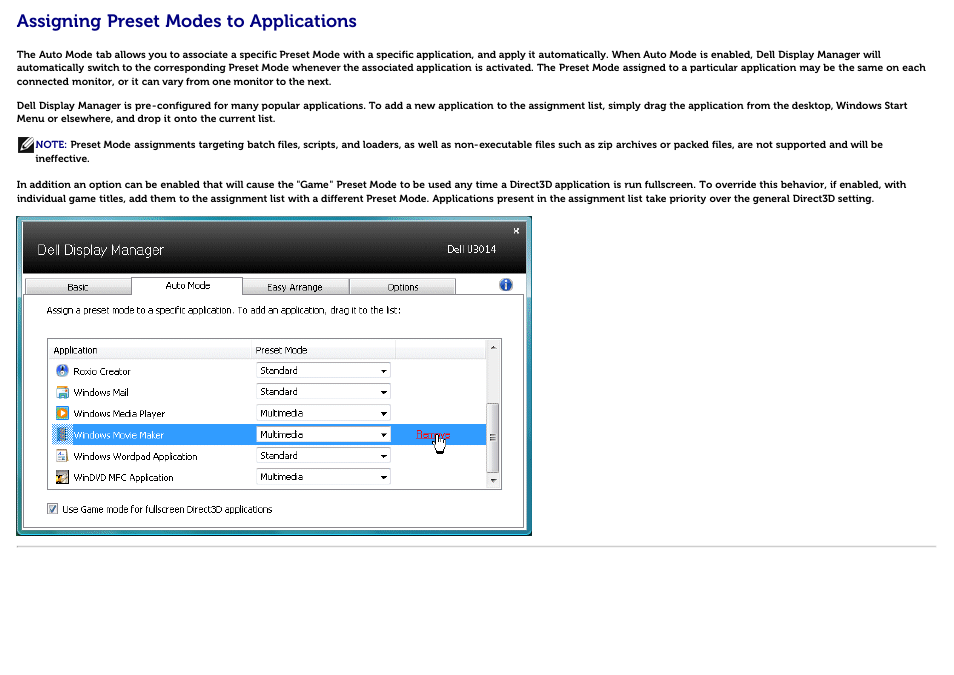Select the Windows Wordpad Application row text

coord(135,456)
